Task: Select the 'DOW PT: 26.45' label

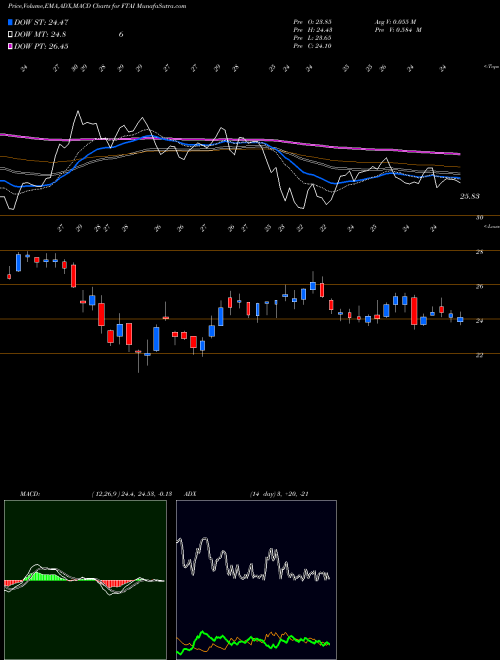Action: point(41,46)
